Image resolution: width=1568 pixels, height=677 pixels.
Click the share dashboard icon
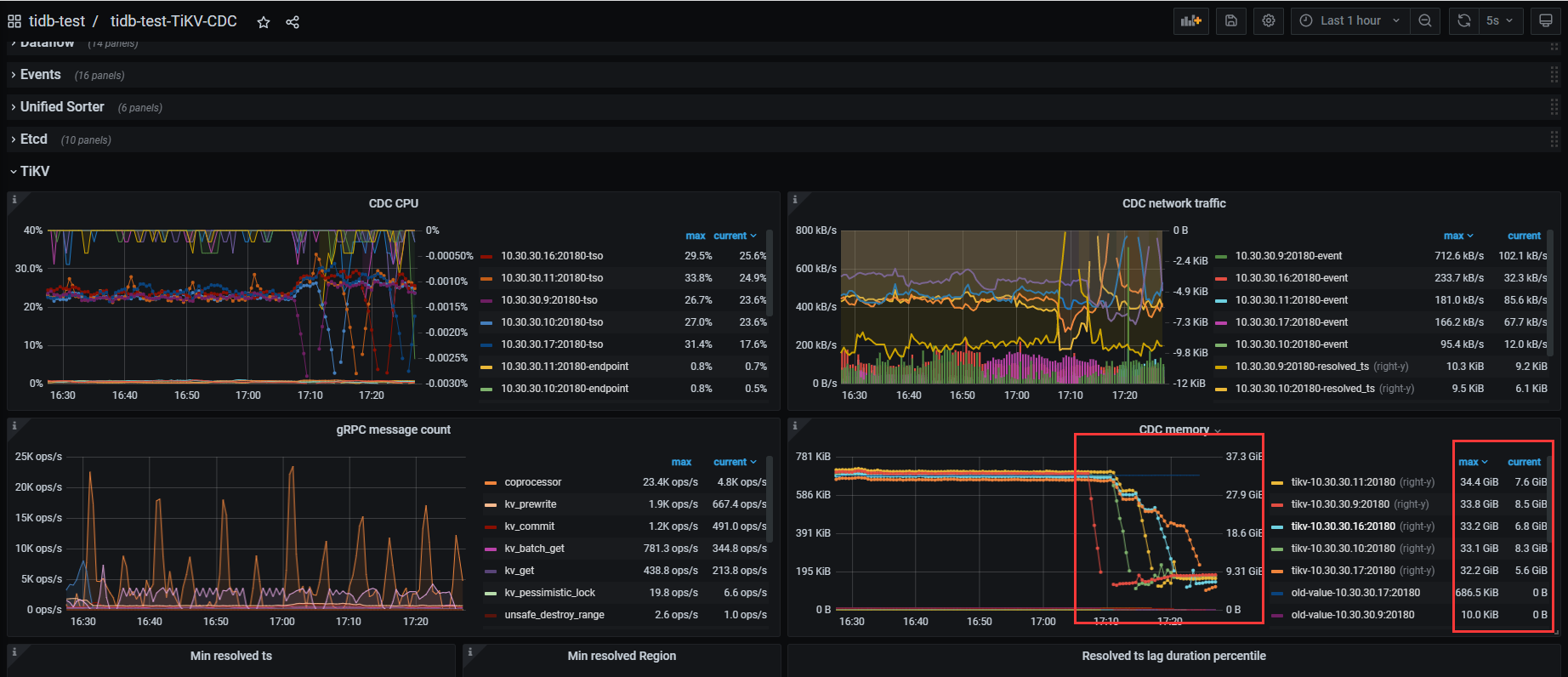(x=293, y=22)
